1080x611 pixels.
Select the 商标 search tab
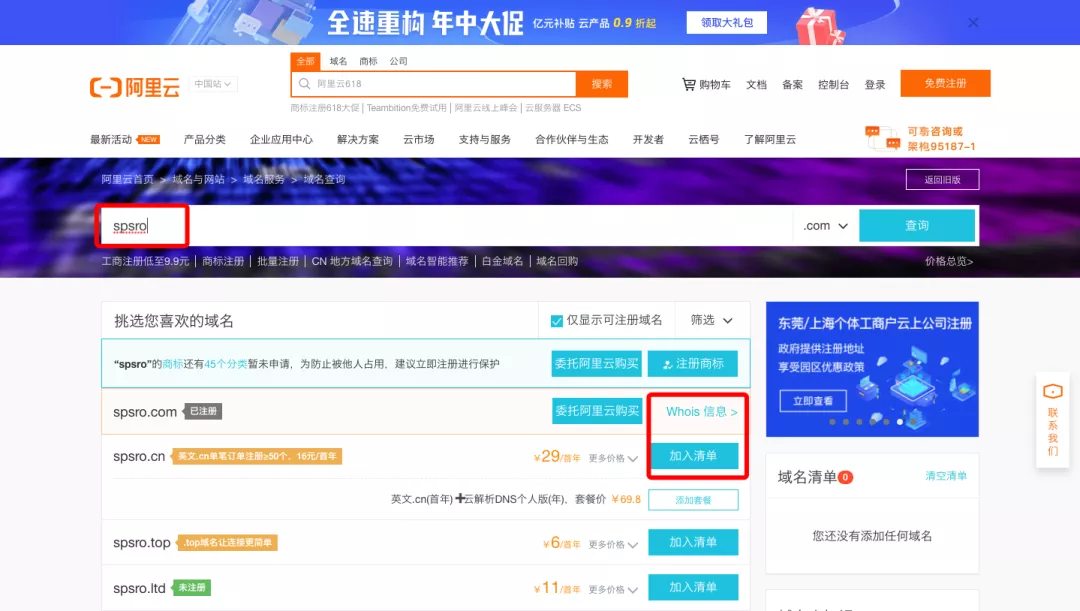pos(368,61)
